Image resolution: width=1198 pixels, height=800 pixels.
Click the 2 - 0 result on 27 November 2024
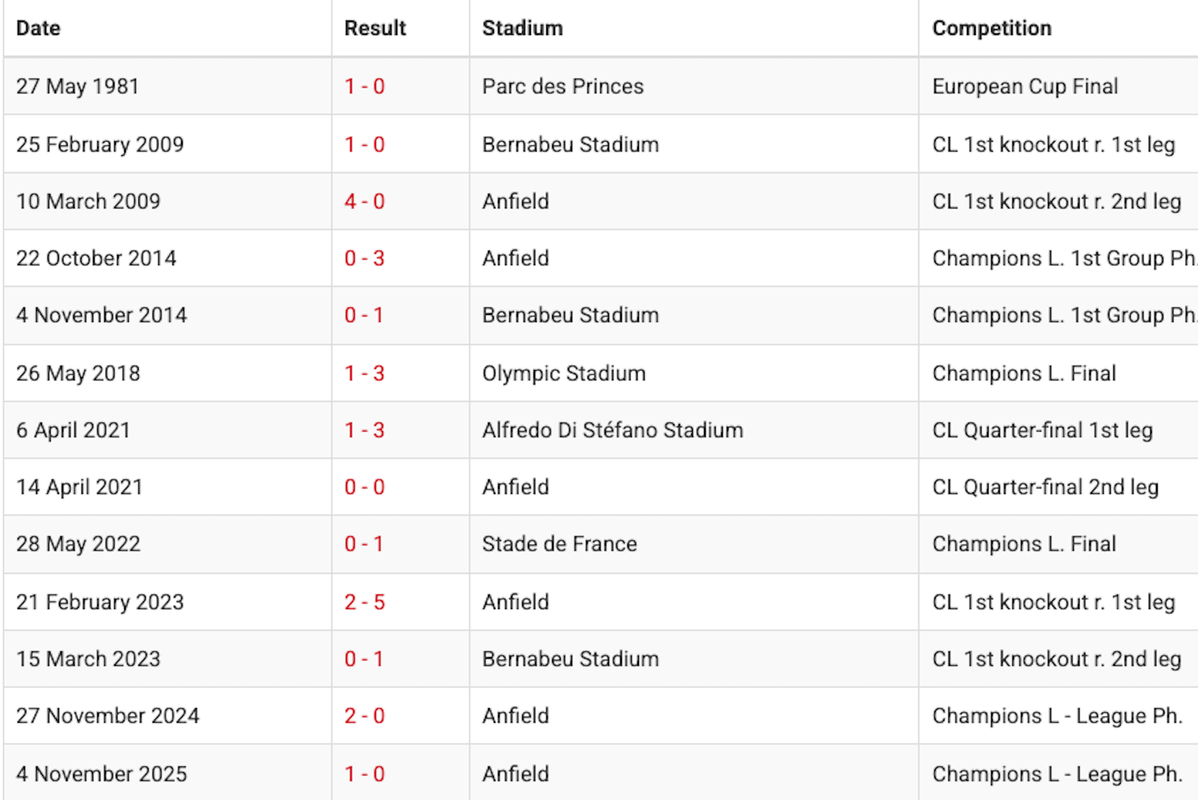click(x=365, y=717)
